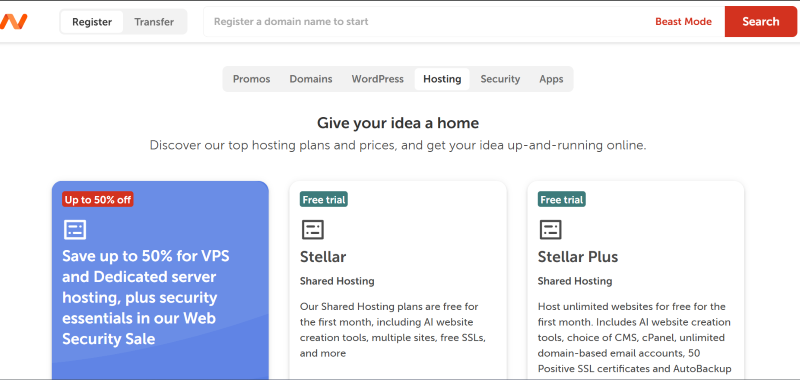Click the server icon on Stellar card
Viewport: 800px width, 380px height.
313,230
